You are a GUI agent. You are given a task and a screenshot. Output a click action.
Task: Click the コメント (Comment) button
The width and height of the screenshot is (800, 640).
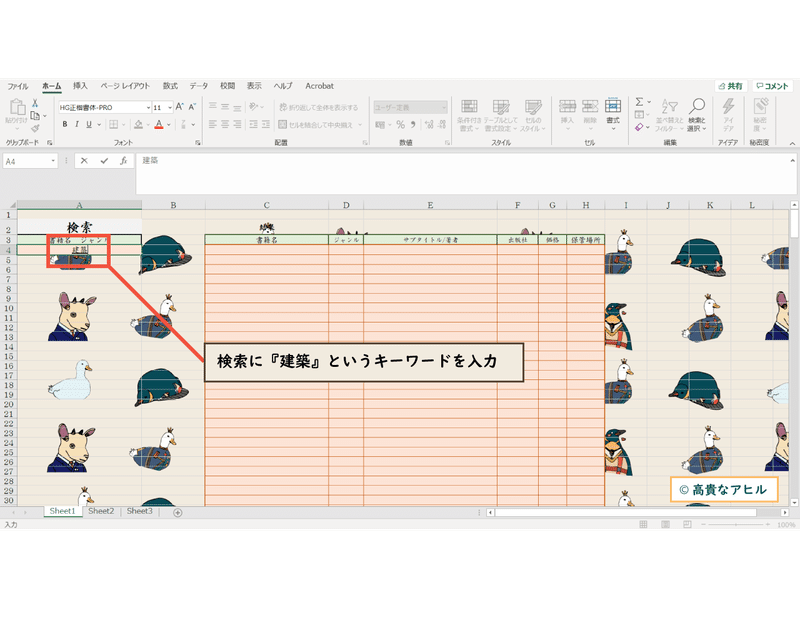pyautogui.click(x=772, y=87)
